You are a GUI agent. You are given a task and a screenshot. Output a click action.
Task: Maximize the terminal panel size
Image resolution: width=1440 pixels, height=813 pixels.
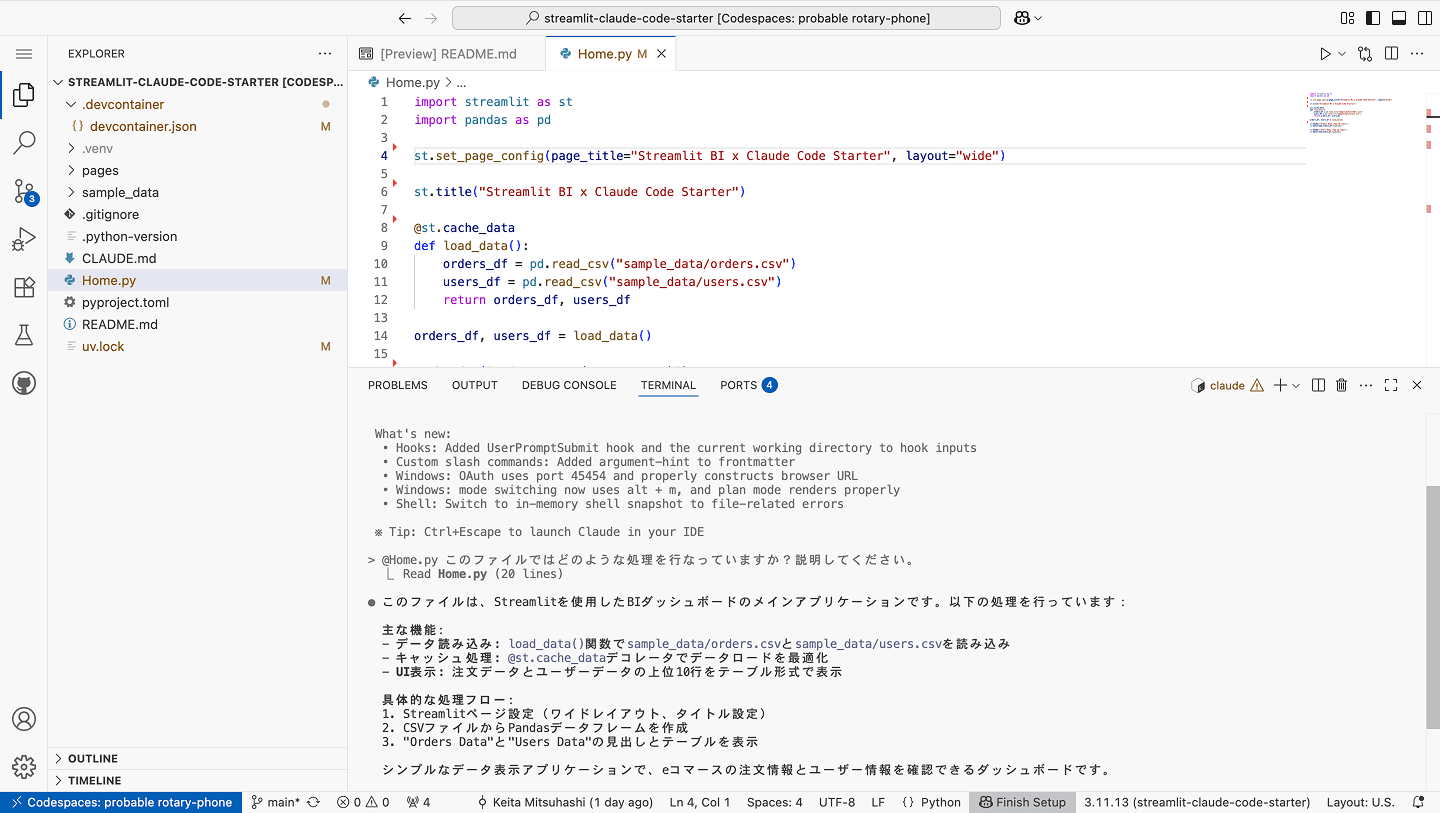(x=1391, y=385)
